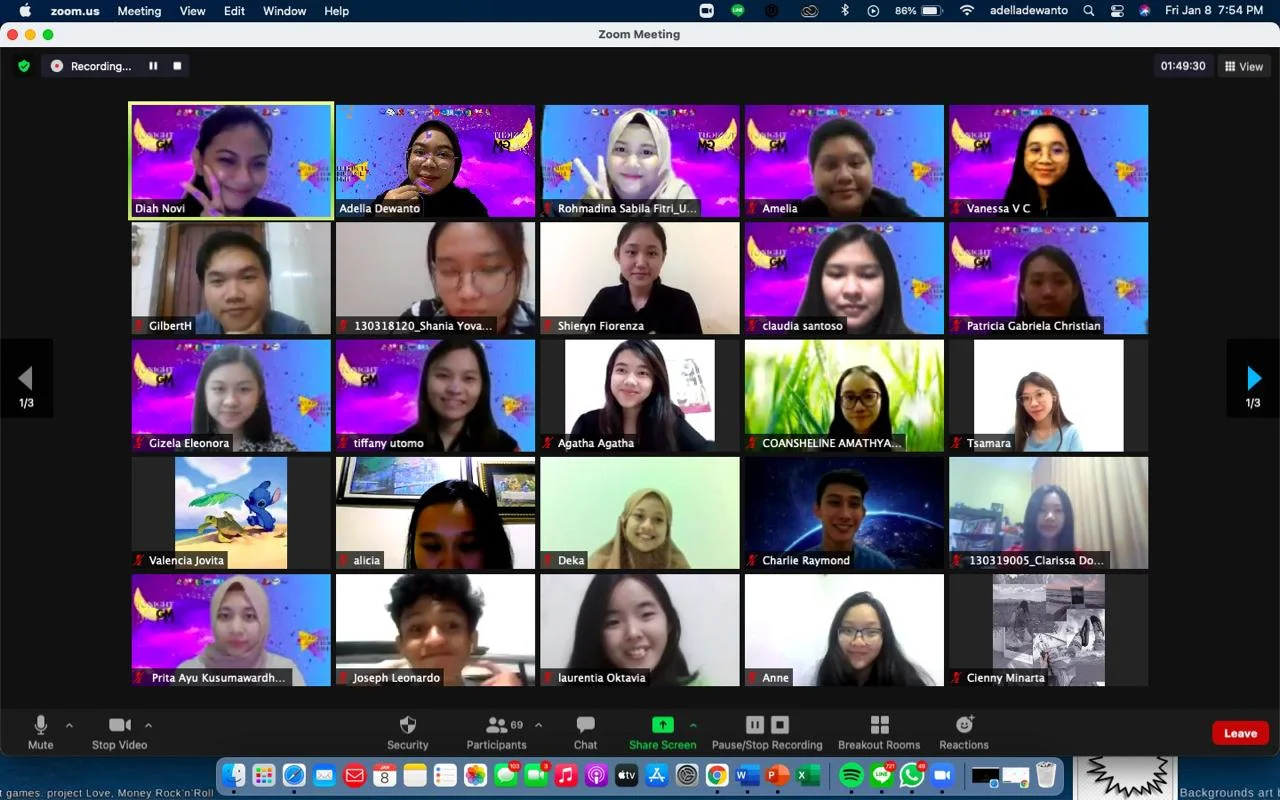1280x800 pixels.
Task: Go to next gallery page
Action: point(1253,378)
